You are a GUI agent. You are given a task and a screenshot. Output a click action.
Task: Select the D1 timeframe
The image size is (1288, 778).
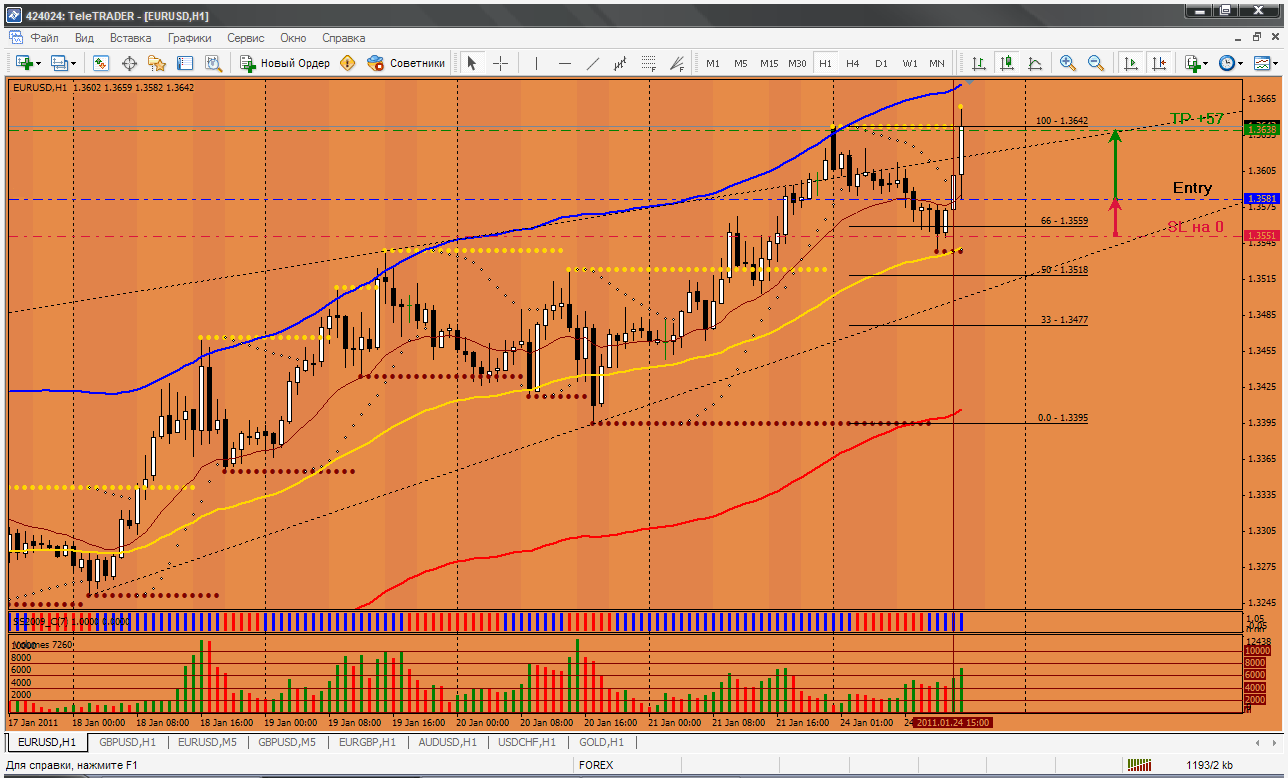click(x=881, y=63)
